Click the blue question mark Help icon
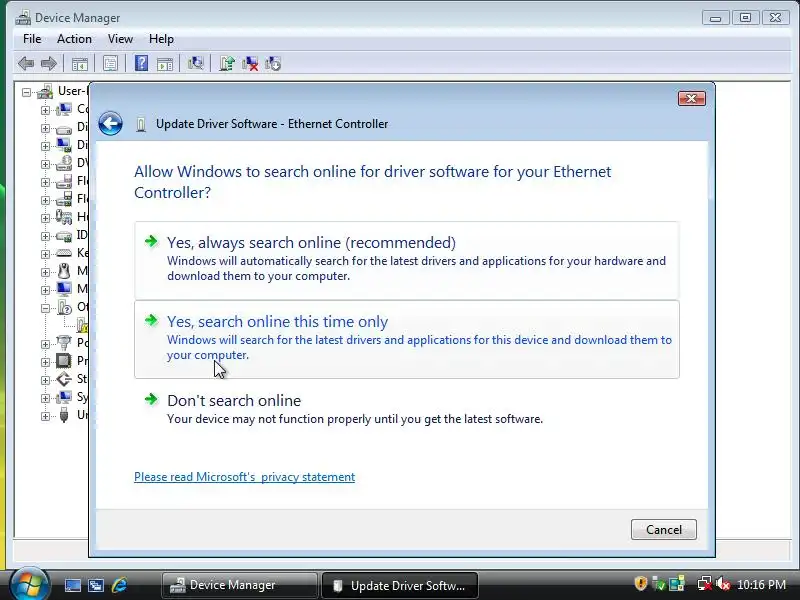The height and width of the screenshot is (600, 800). pos(141,63)
